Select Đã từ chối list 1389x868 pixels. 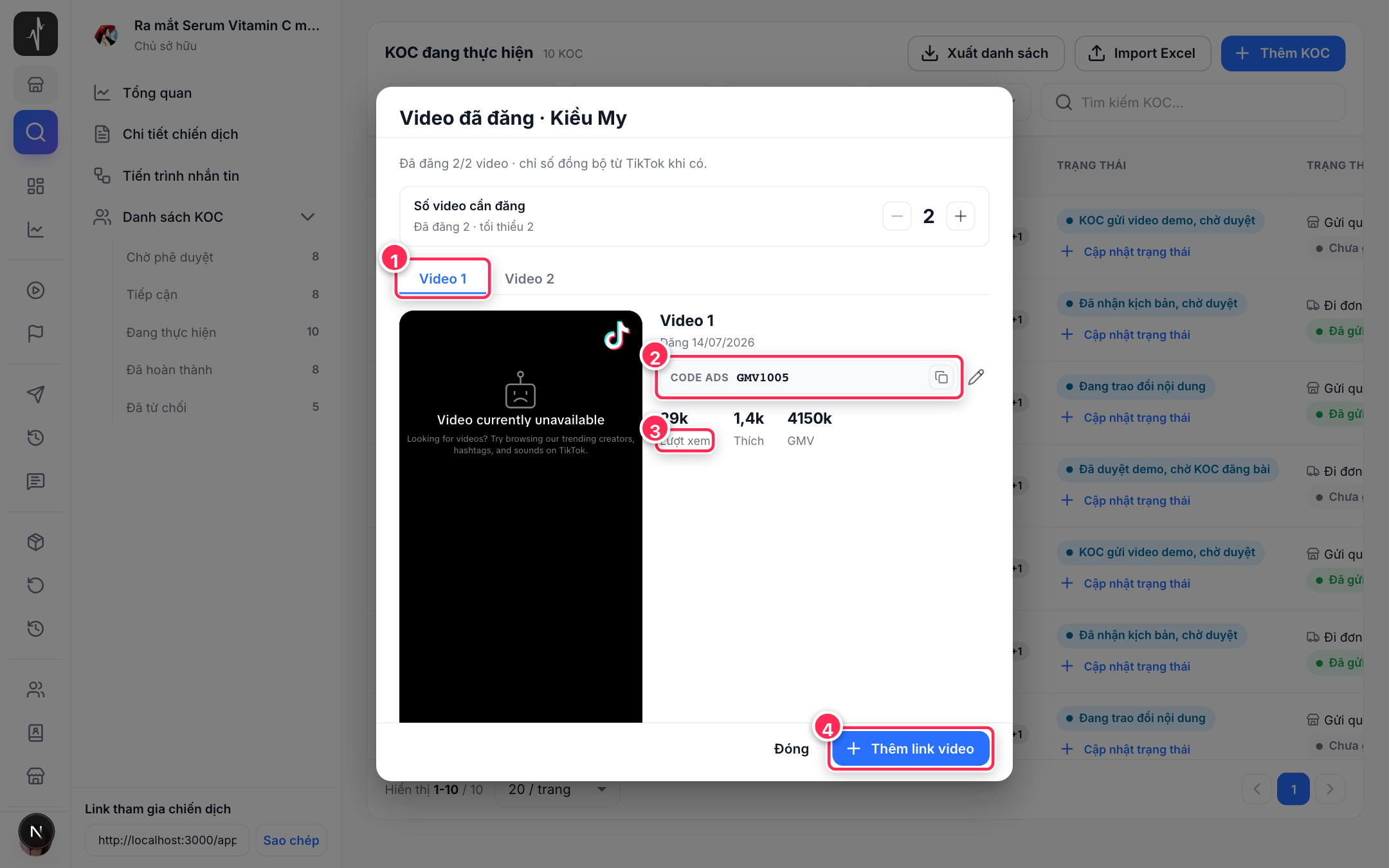pyautogui.click(x=222, y=407)
